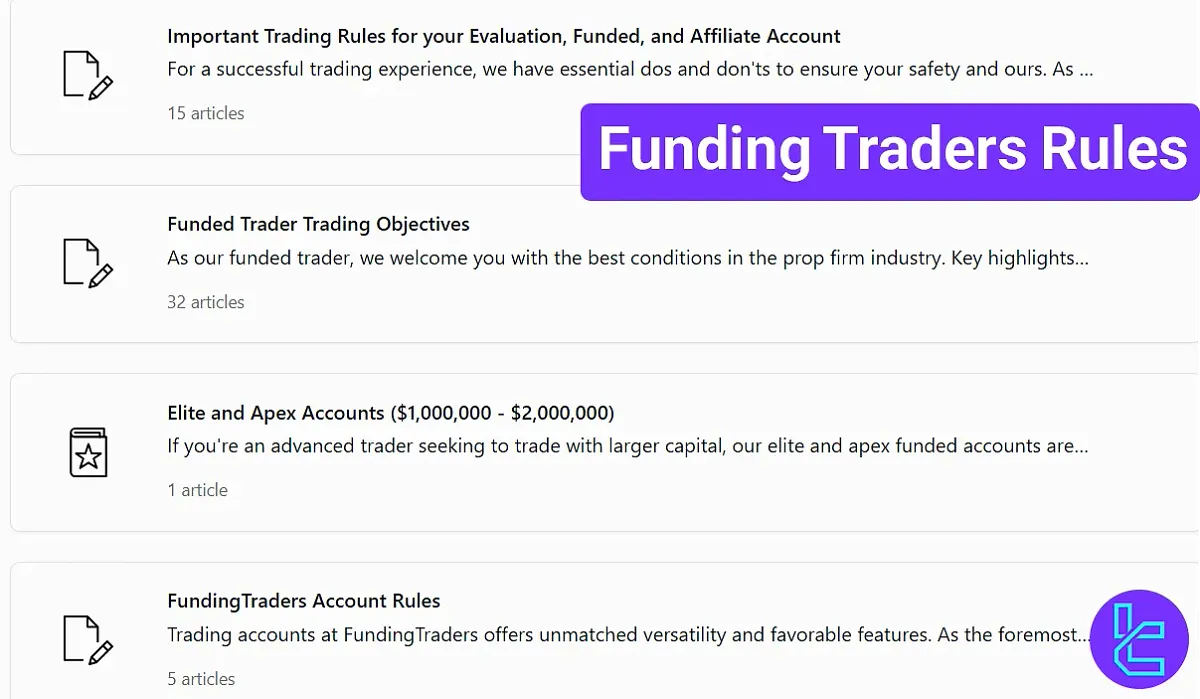Open the Funded Trader Trading Objectives section
The height and width of the screenshot is (699, 1200).
click(x=318, y=224)
